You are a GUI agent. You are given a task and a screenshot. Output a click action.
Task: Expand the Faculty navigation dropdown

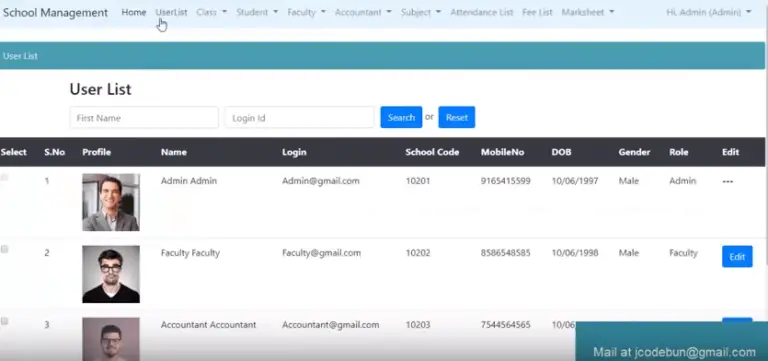pos(306,12)
